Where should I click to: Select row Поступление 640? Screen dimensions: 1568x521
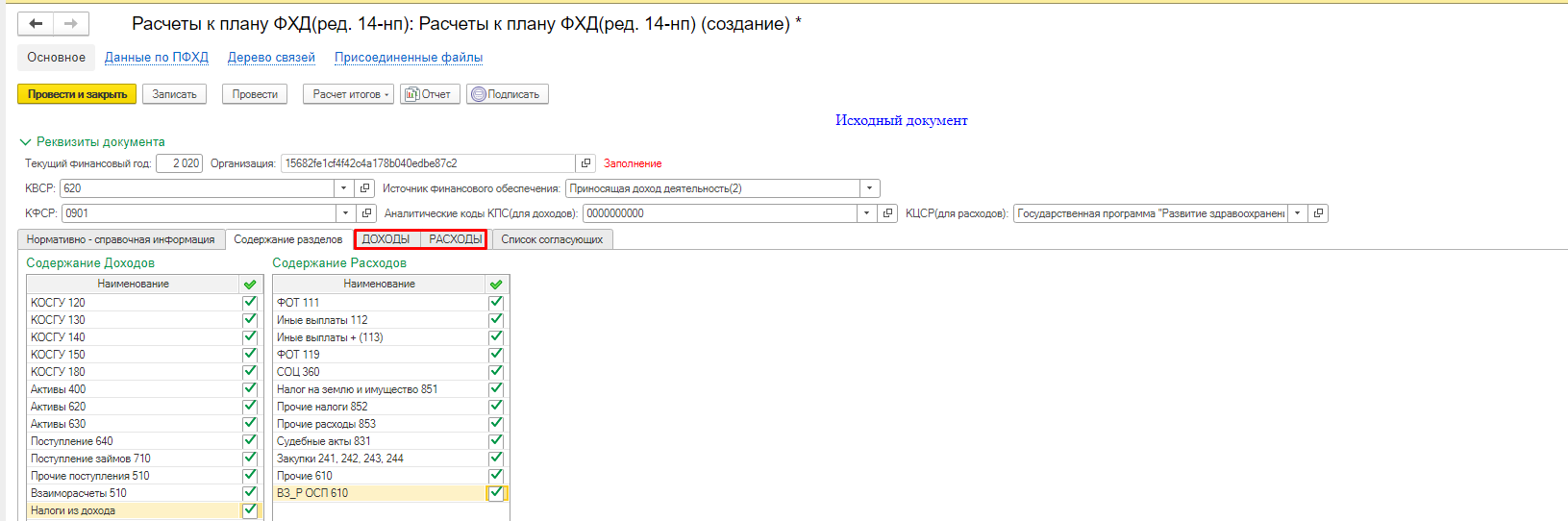(144, 440)
